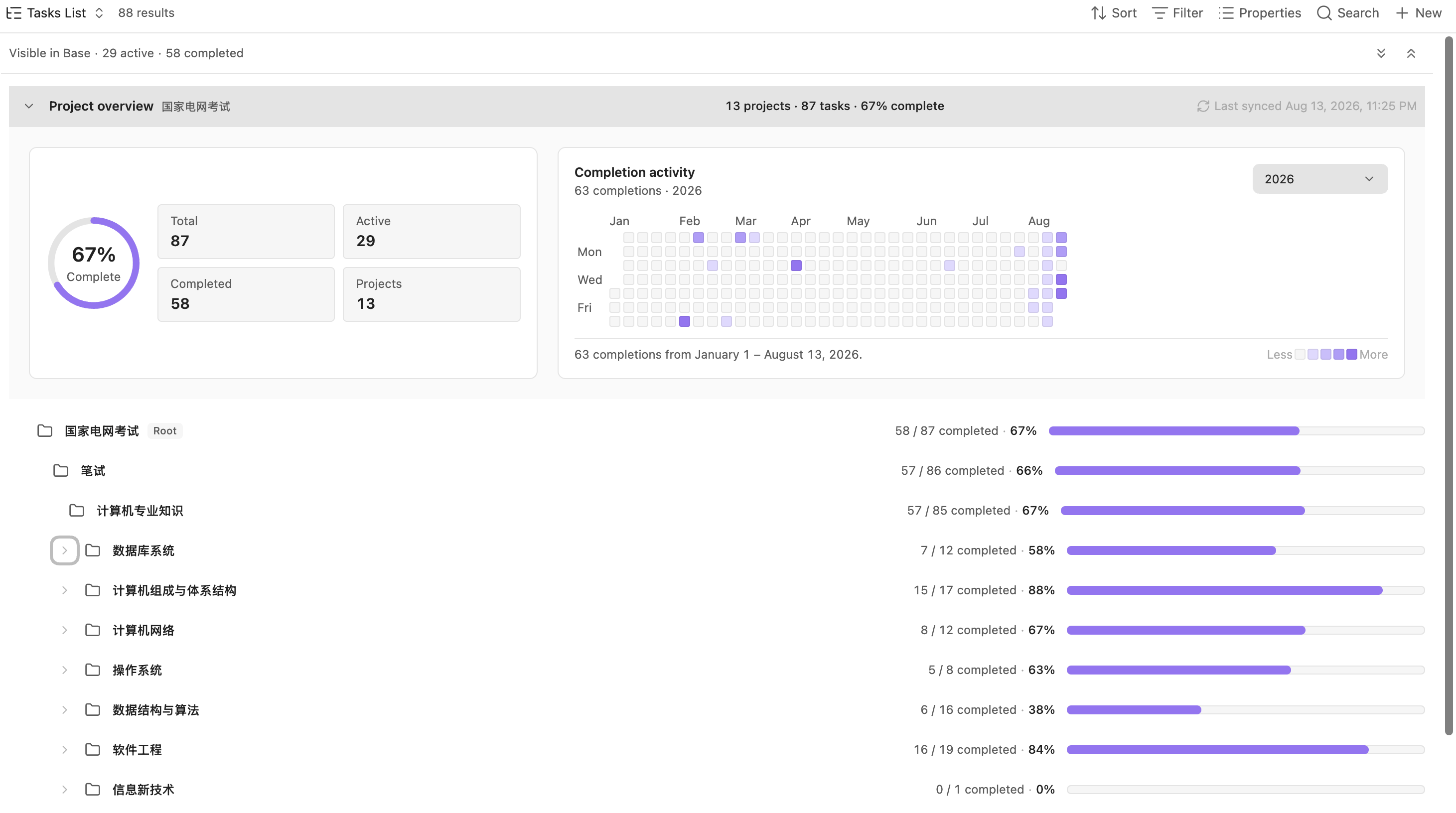The width and height of the screenshot is (1456, 813).
Task: Click the 58 / 87 completed progress bar
Action: coord(1237,431)
